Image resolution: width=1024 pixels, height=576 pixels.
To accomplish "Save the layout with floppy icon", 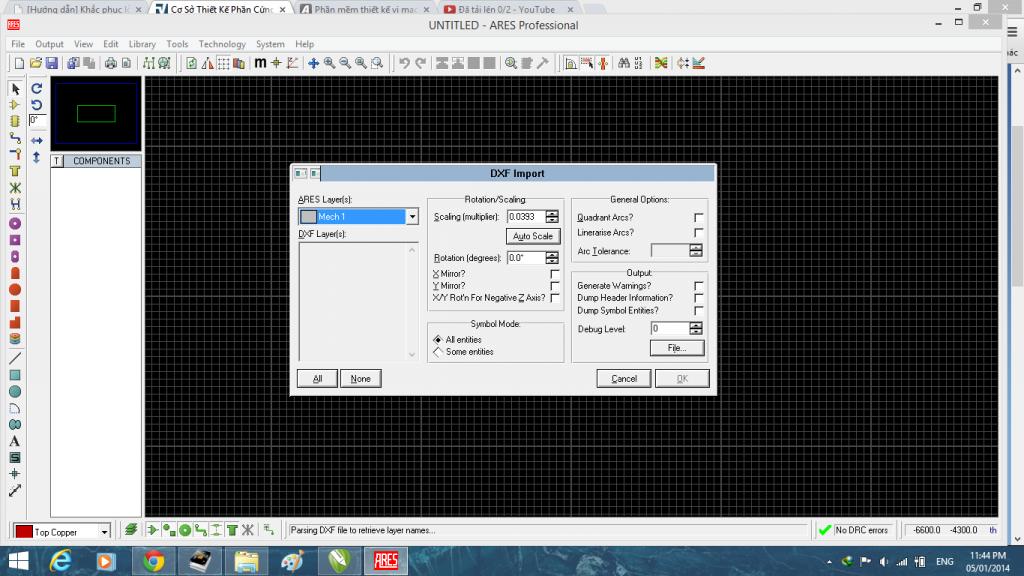I will click(x=52, y=63).
